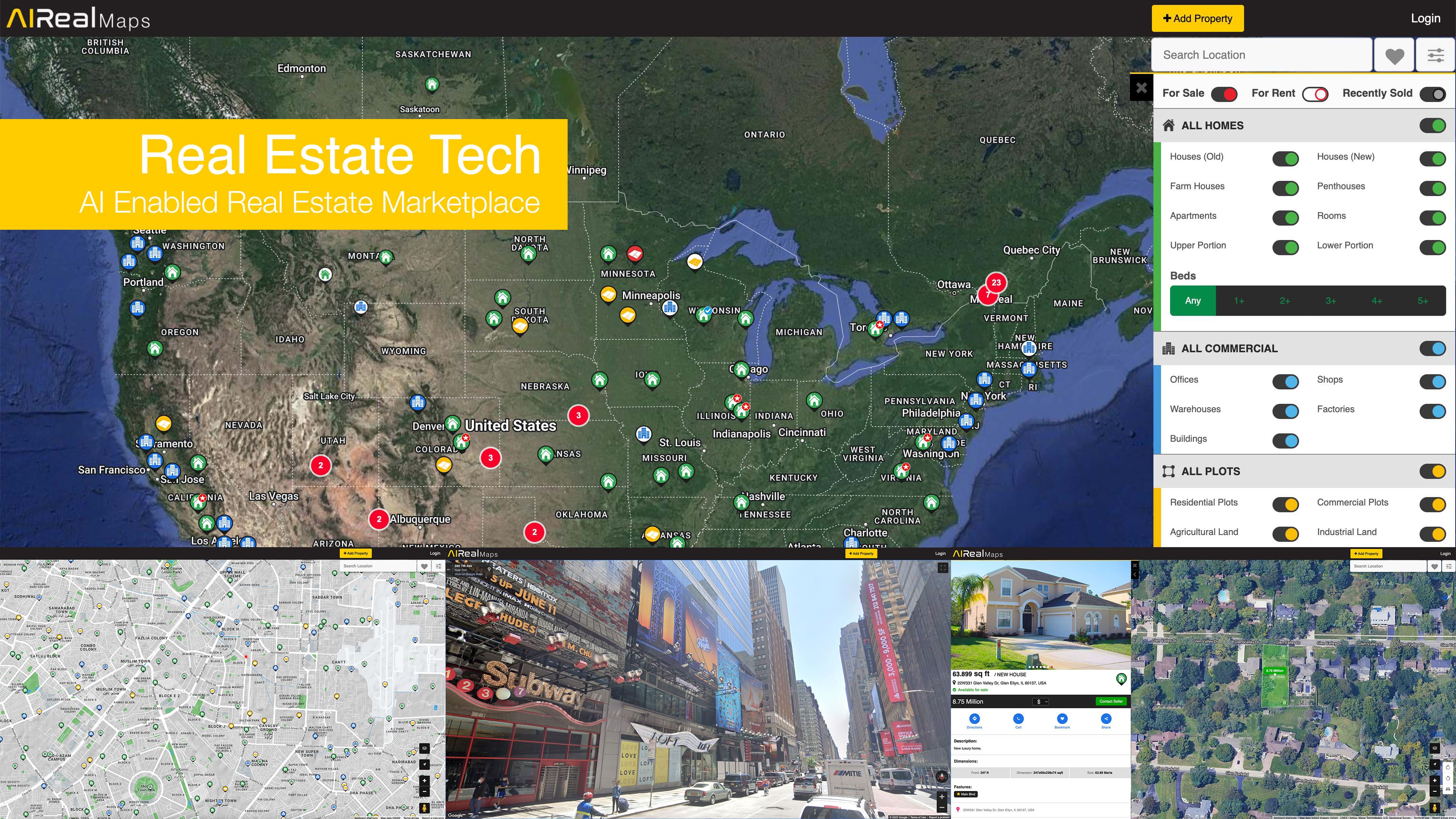The width and height of the screenshot is (1456, 819).
Task: Click the heart favorites icon beside search
Action: click(x=1394, y=55)
